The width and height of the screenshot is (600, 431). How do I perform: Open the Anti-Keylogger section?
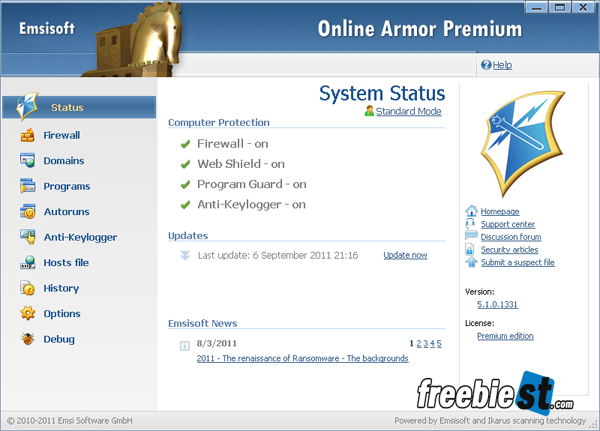tap(80, 237)
